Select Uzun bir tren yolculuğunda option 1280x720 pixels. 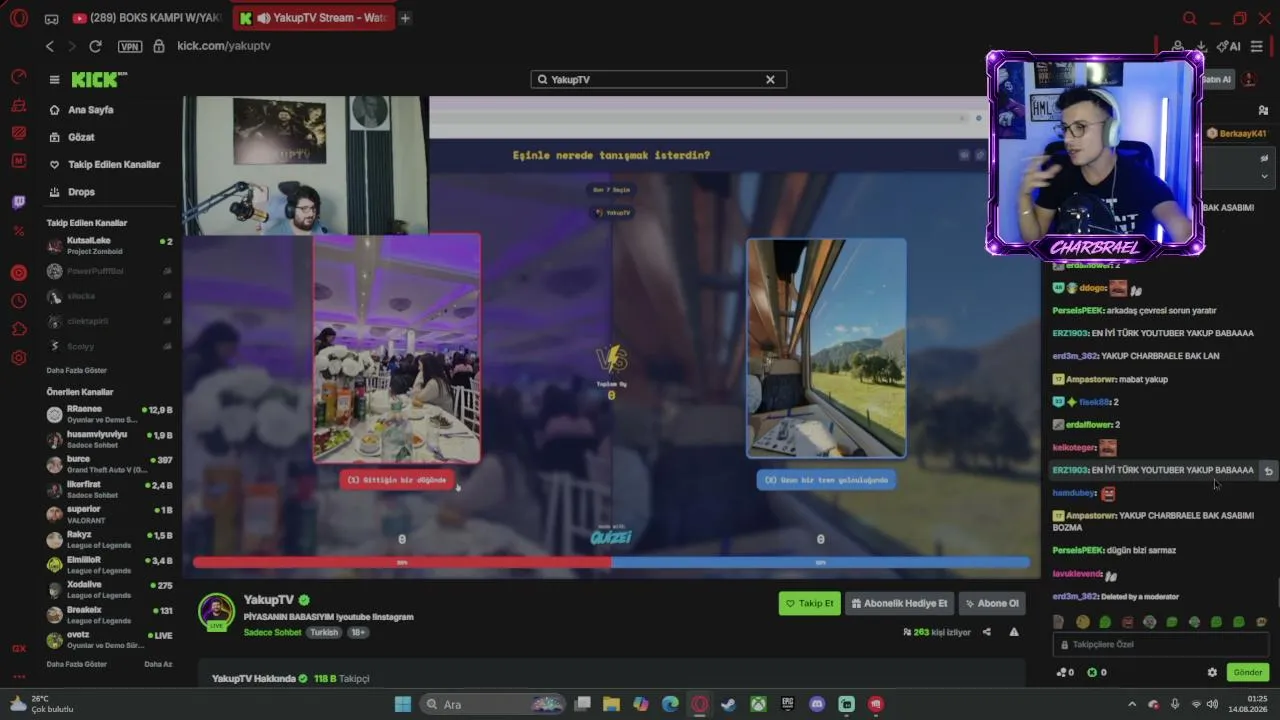coord(826,480)
